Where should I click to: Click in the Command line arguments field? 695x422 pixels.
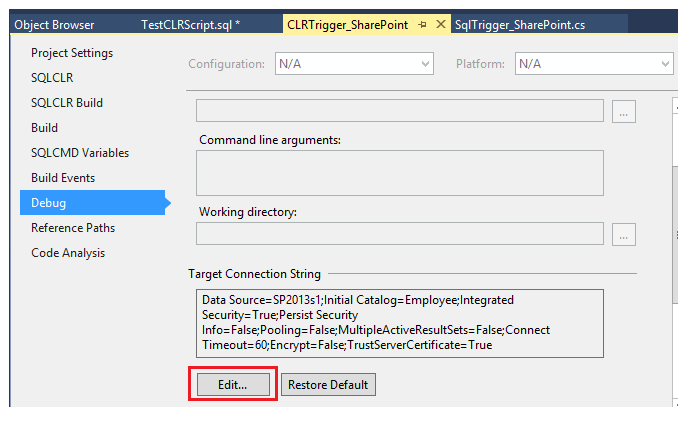tap(400, 173)
